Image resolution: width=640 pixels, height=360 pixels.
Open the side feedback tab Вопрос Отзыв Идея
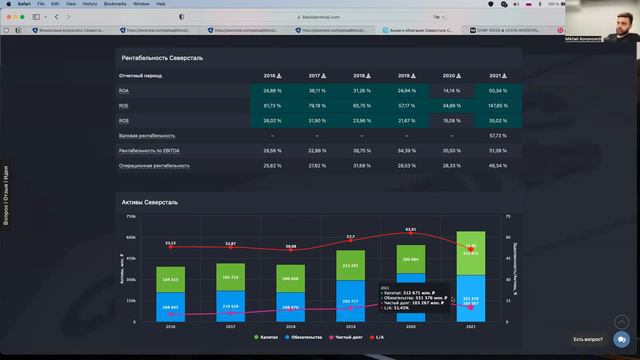pyautogui.click(x=5, y=195)
